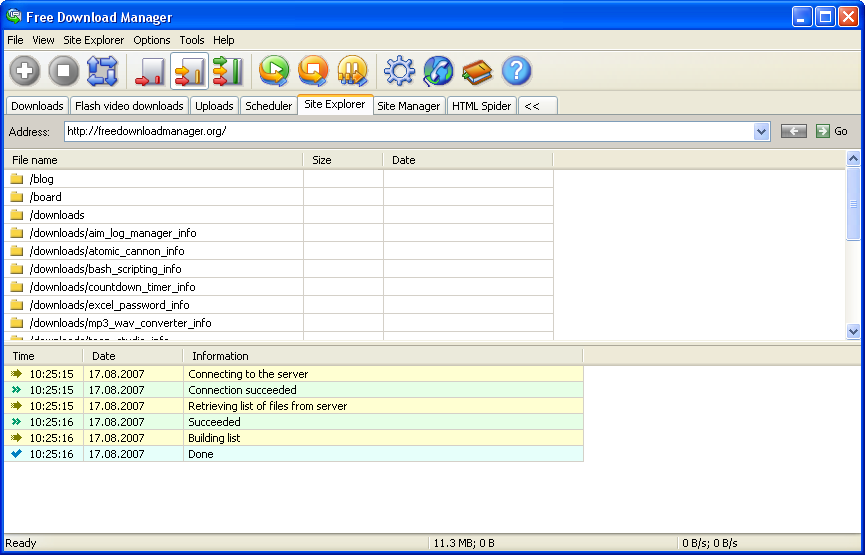Switch to the Uploads tab
This screenshot has height=555, width=865.
214,105
